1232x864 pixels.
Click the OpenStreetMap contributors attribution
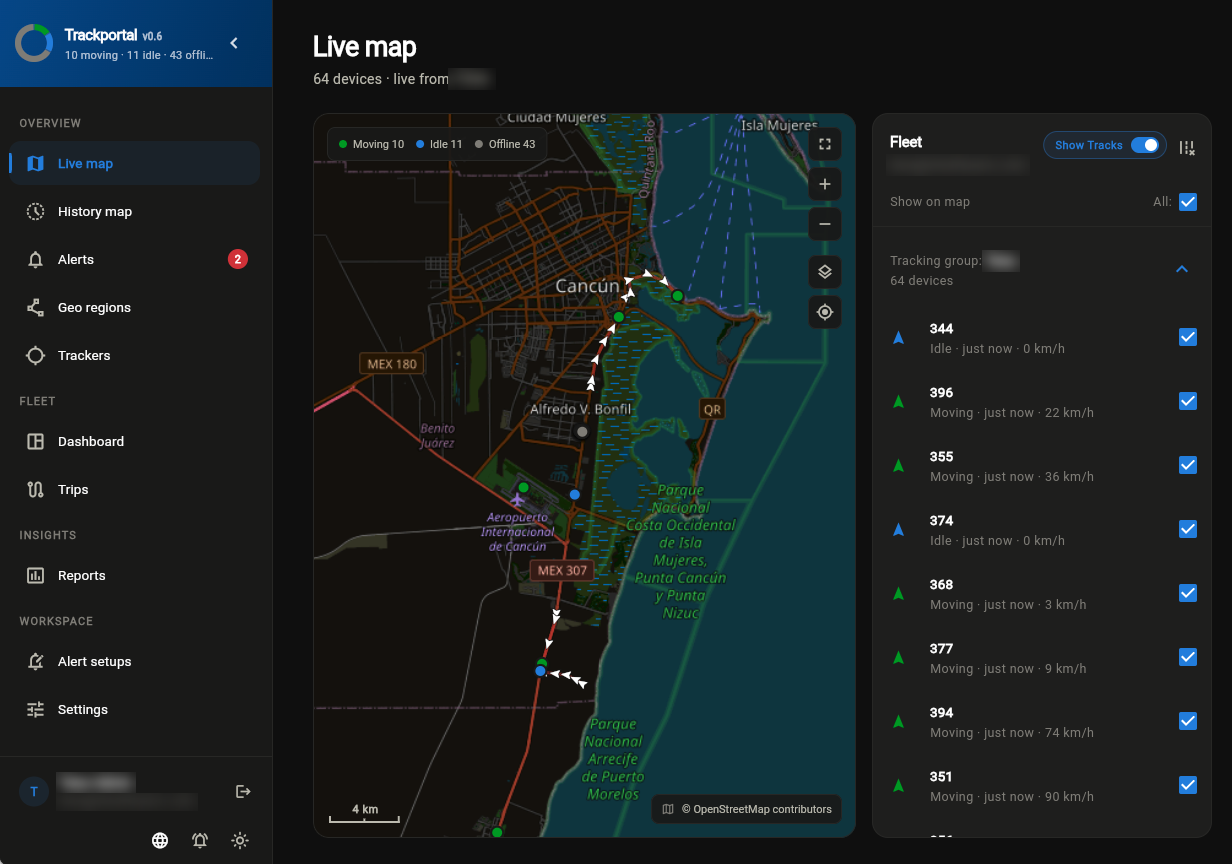(756, 809)
